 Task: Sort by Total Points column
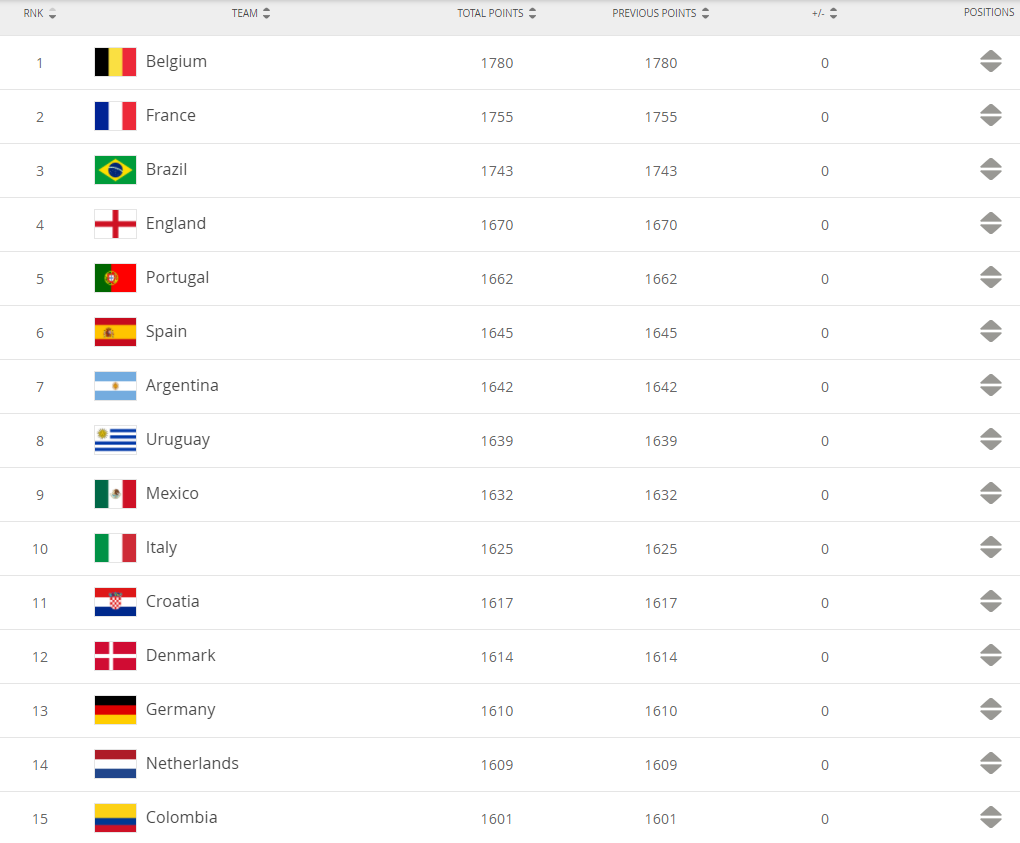497,14
